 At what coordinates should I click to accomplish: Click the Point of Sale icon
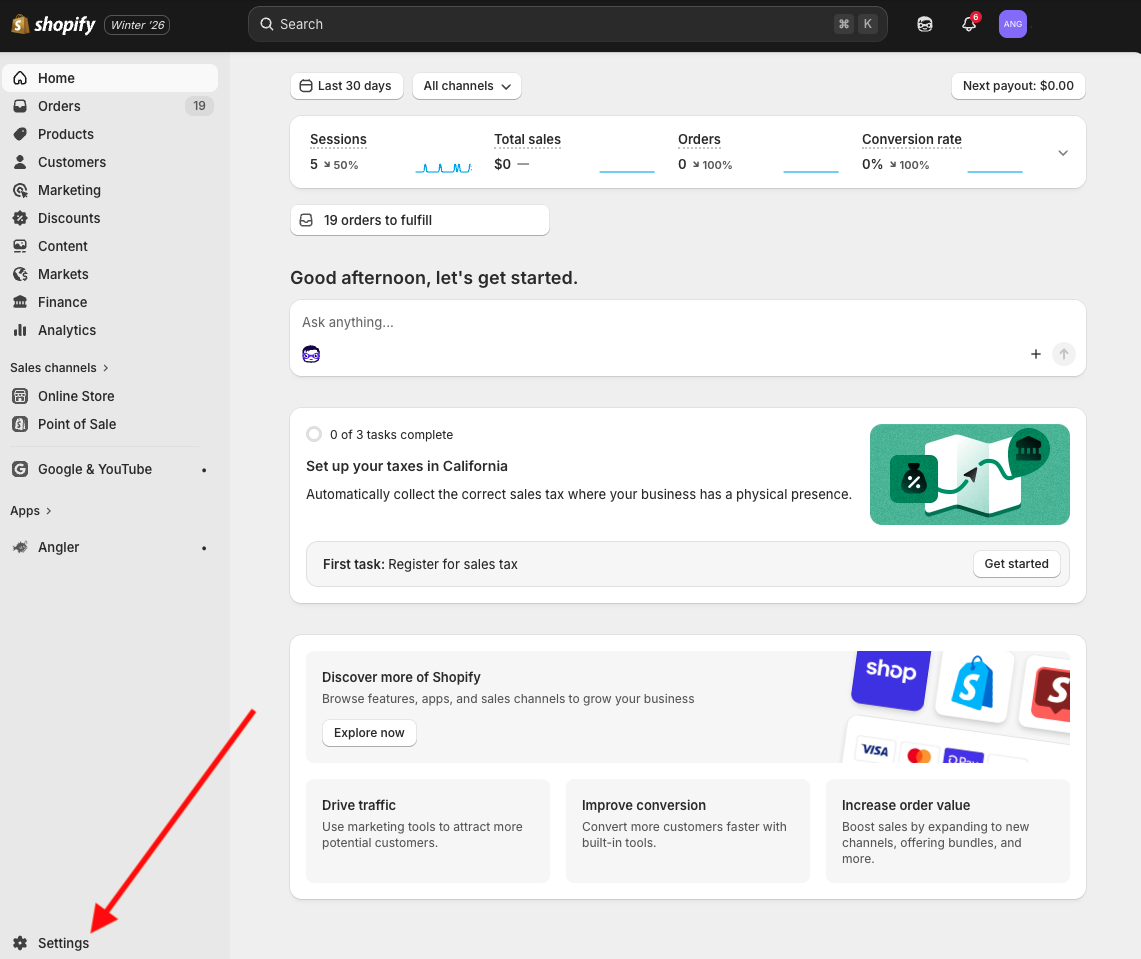click(20, 424)
